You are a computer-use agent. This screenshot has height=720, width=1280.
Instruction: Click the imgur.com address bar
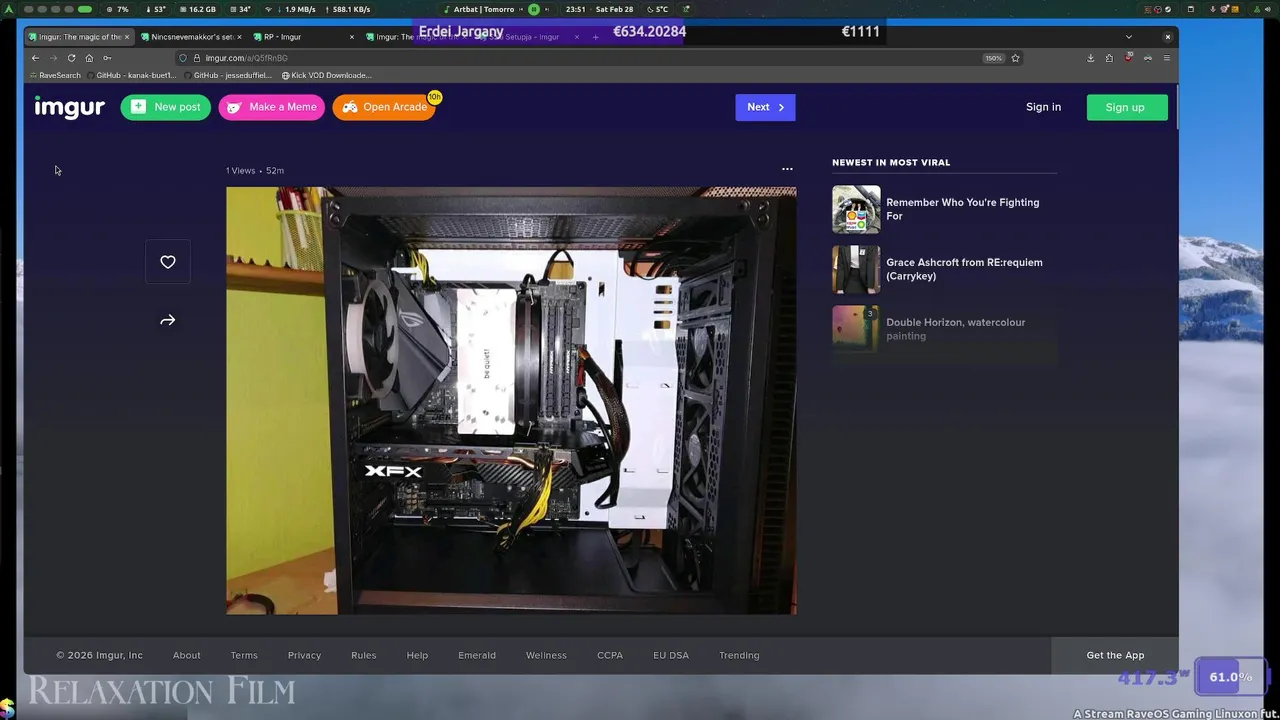pyautogui.click(x=600, y=58)
